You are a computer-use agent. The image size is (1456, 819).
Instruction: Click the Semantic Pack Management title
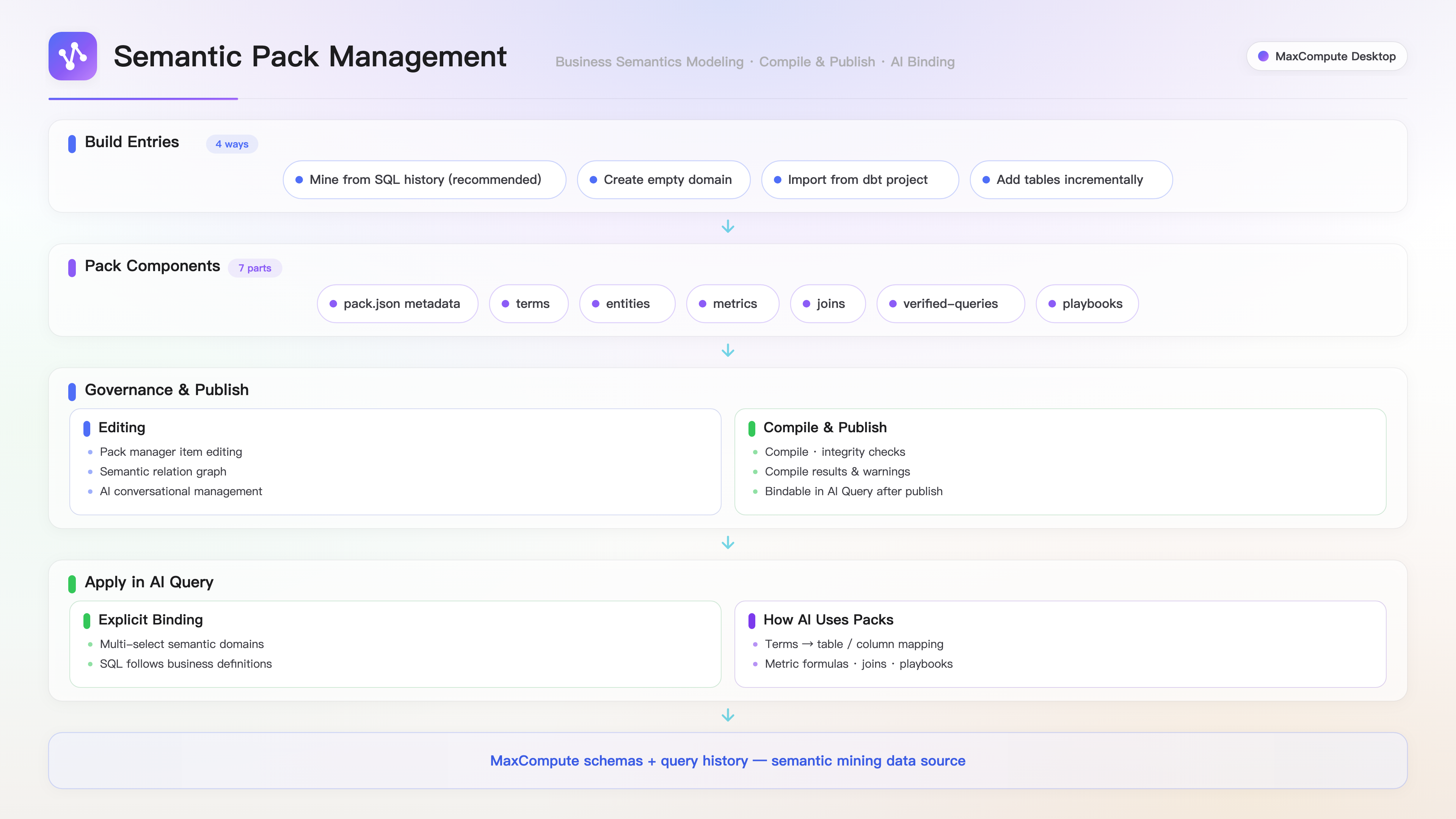click(310, 56)
